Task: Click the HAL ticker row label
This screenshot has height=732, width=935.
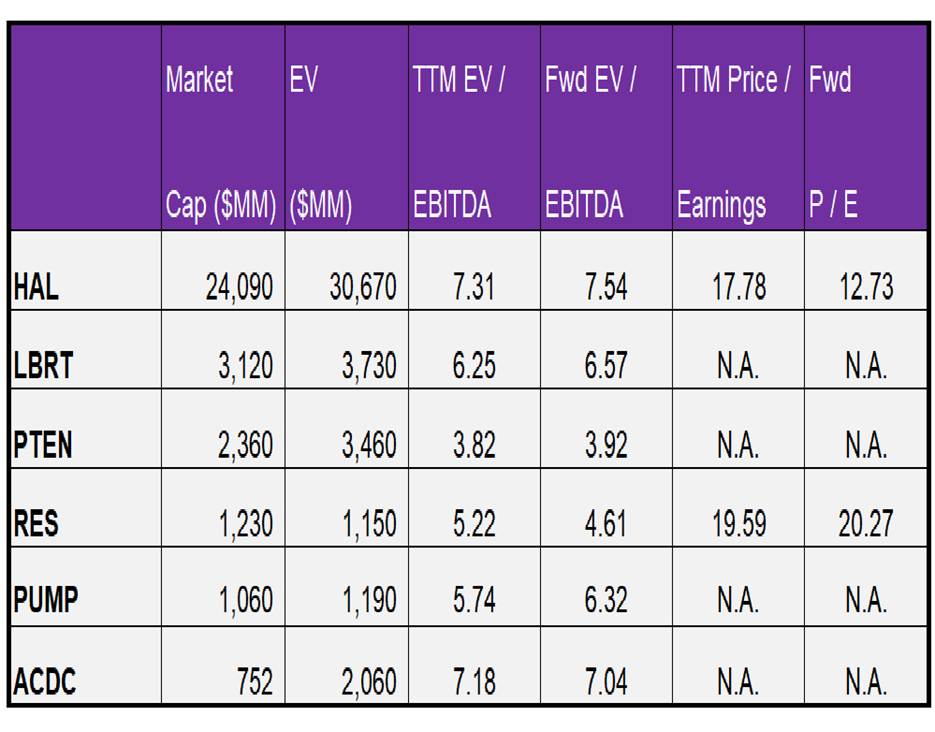Action: click(36, 288)
